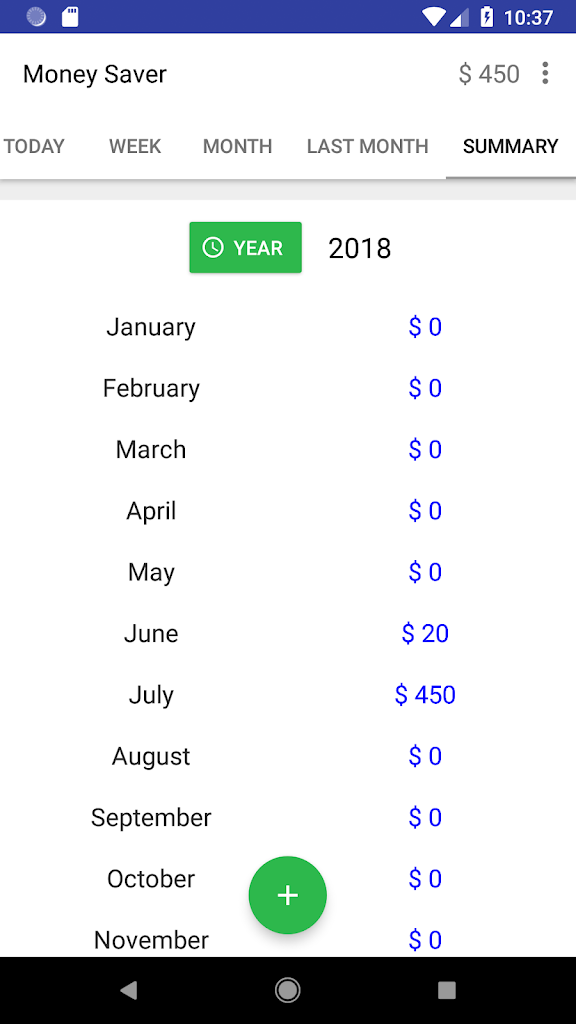The width and height of the screenshot is (576, 1024).
Task: Tap the Android back navigation icon
Action: [129, 990]
